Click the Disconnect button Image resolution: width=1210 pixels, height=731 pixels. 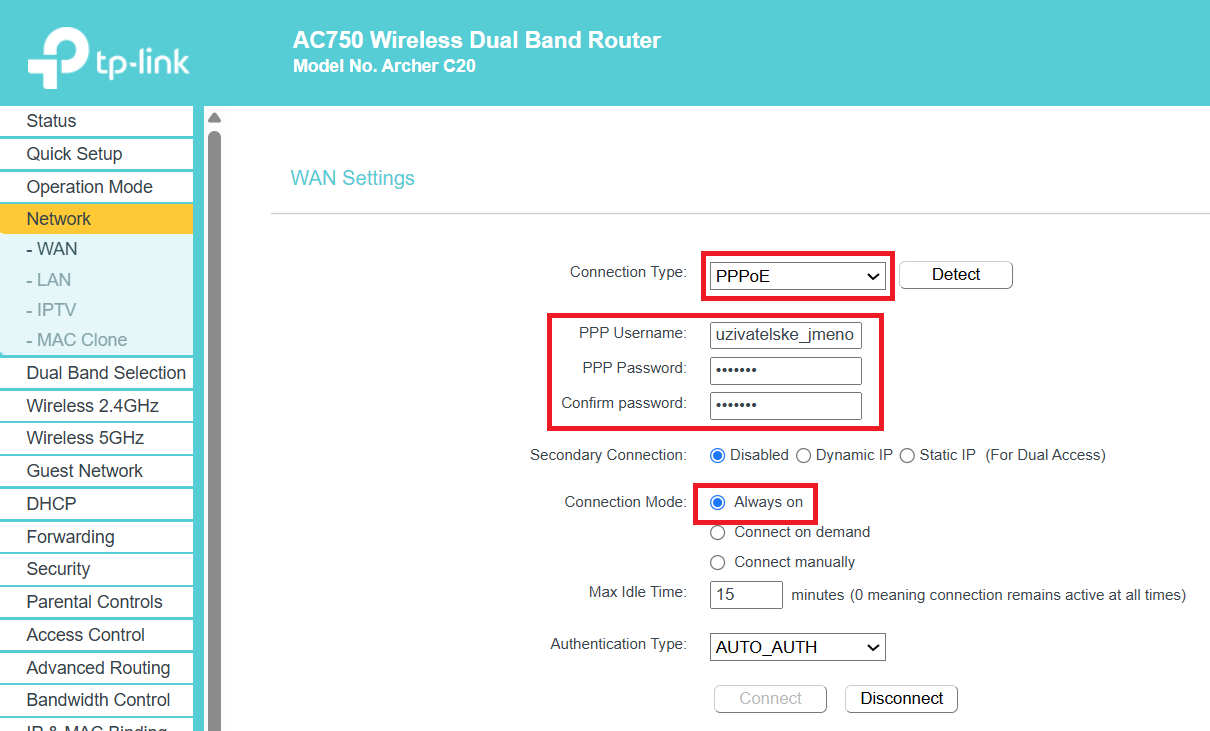pos(902,699)
